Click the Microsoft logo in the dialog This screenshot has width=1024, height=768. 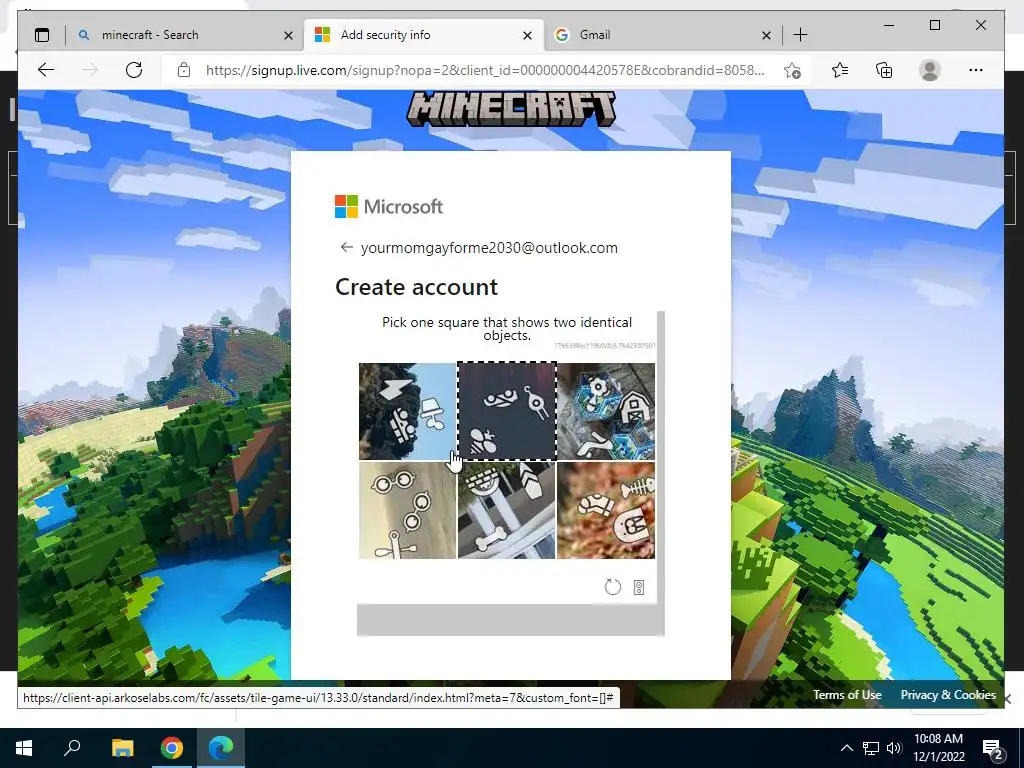click(389, 206)
